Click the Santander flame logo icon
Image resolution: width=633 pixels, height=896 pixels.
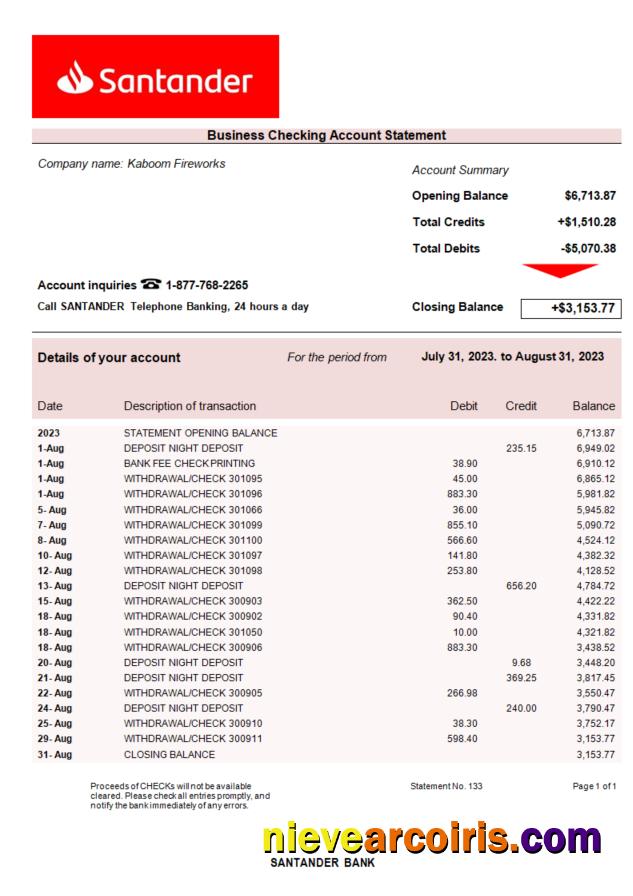[x=76, y=79]
